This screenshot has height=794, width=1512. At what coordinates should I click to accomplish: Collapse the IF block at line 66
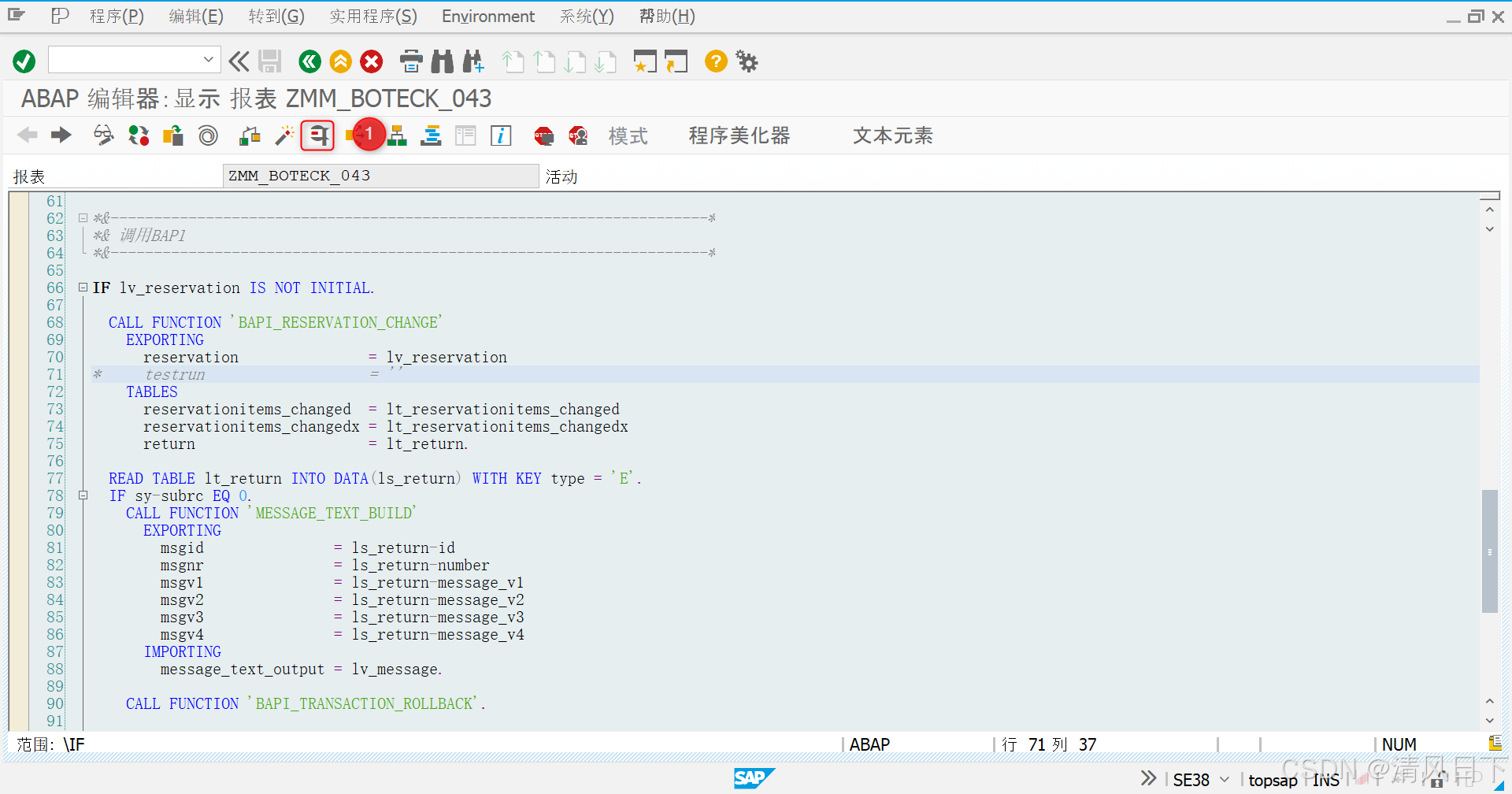(83, 287)
